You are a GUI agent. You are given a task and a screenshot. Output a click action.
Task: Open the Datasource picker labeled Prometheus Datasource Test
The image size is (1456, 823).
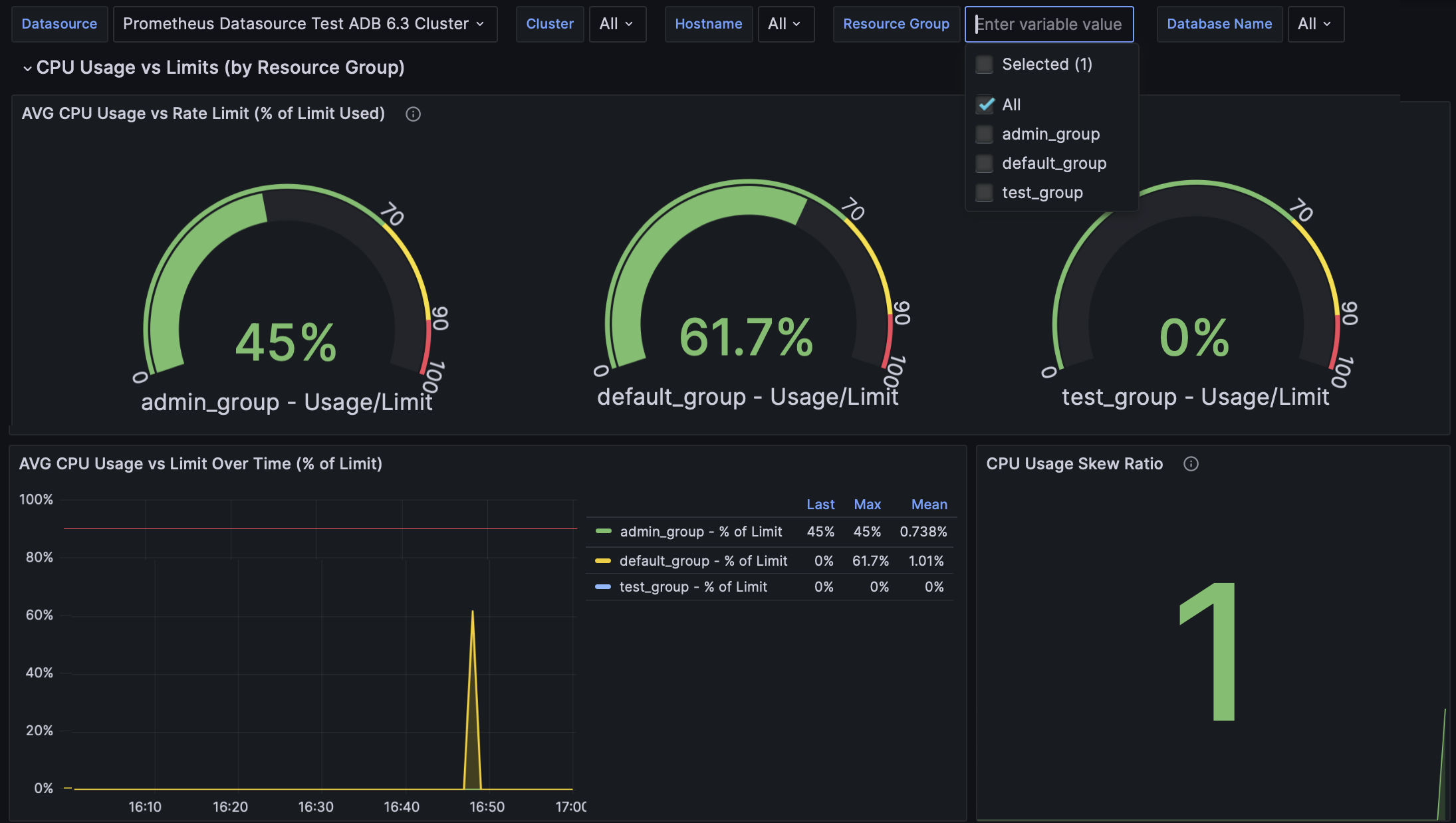(304, 24)
